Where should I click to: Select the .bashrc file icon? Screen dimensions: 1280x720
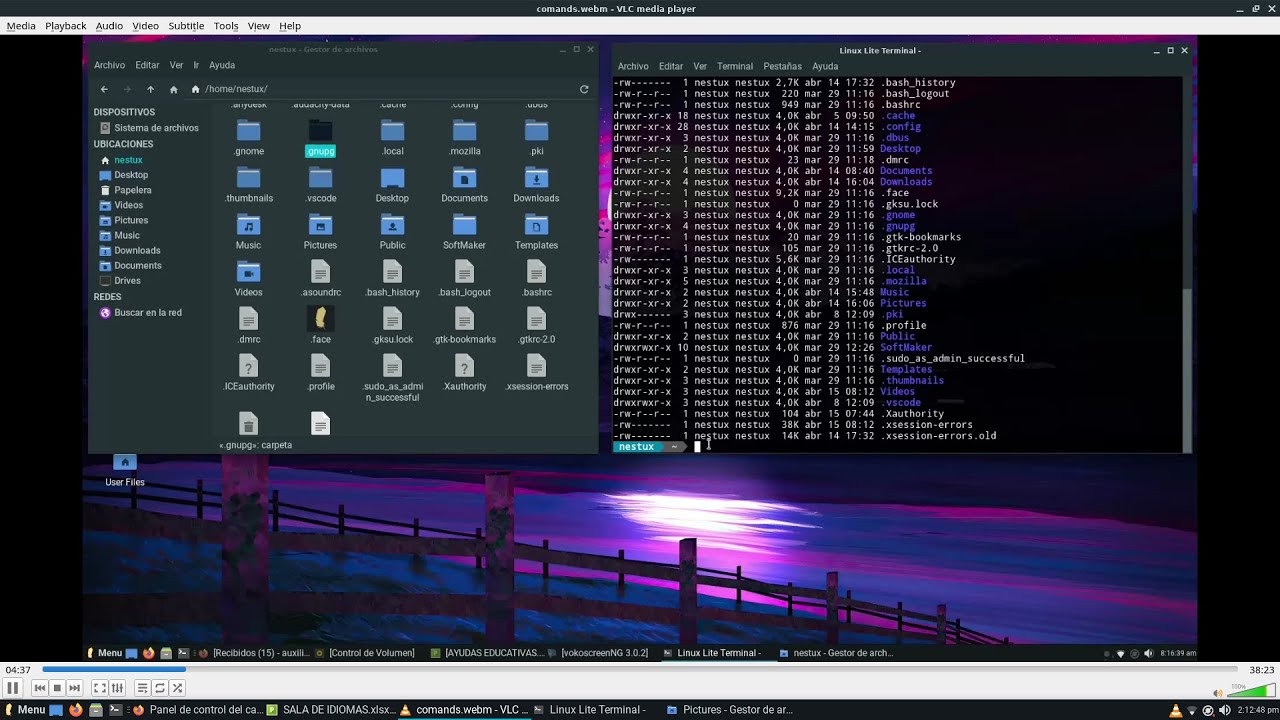pos(536,279)
